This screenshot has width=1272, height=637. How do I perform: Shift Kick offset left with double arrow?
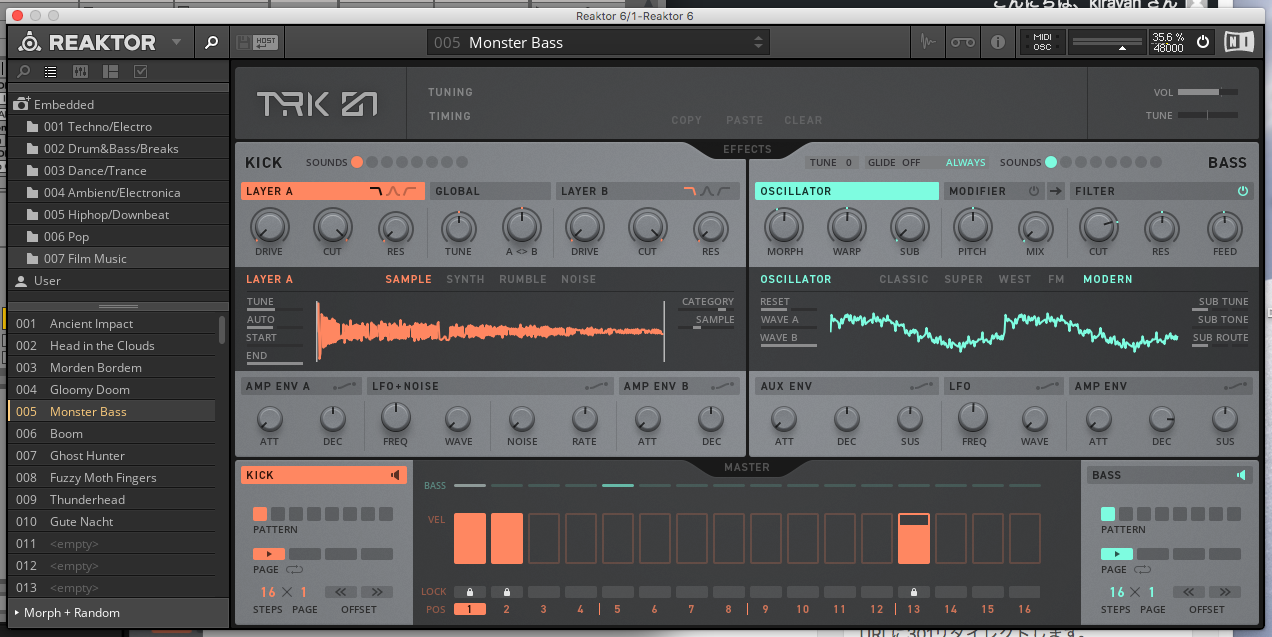[x=341, y=592]
